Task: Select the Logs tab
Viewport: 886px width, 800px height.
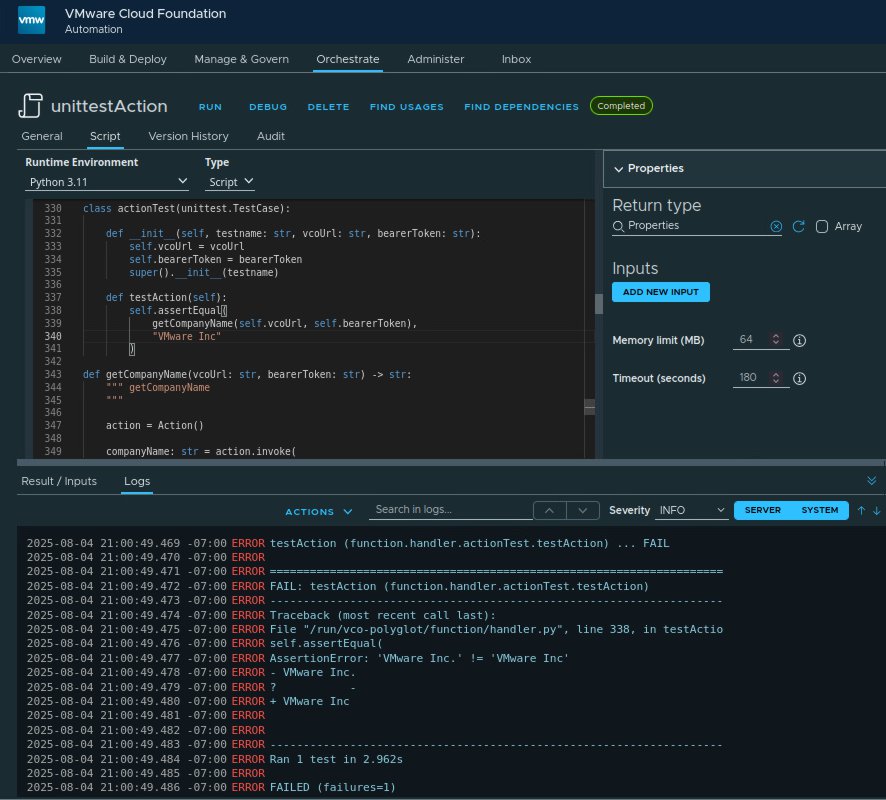Action: [137, 481]
